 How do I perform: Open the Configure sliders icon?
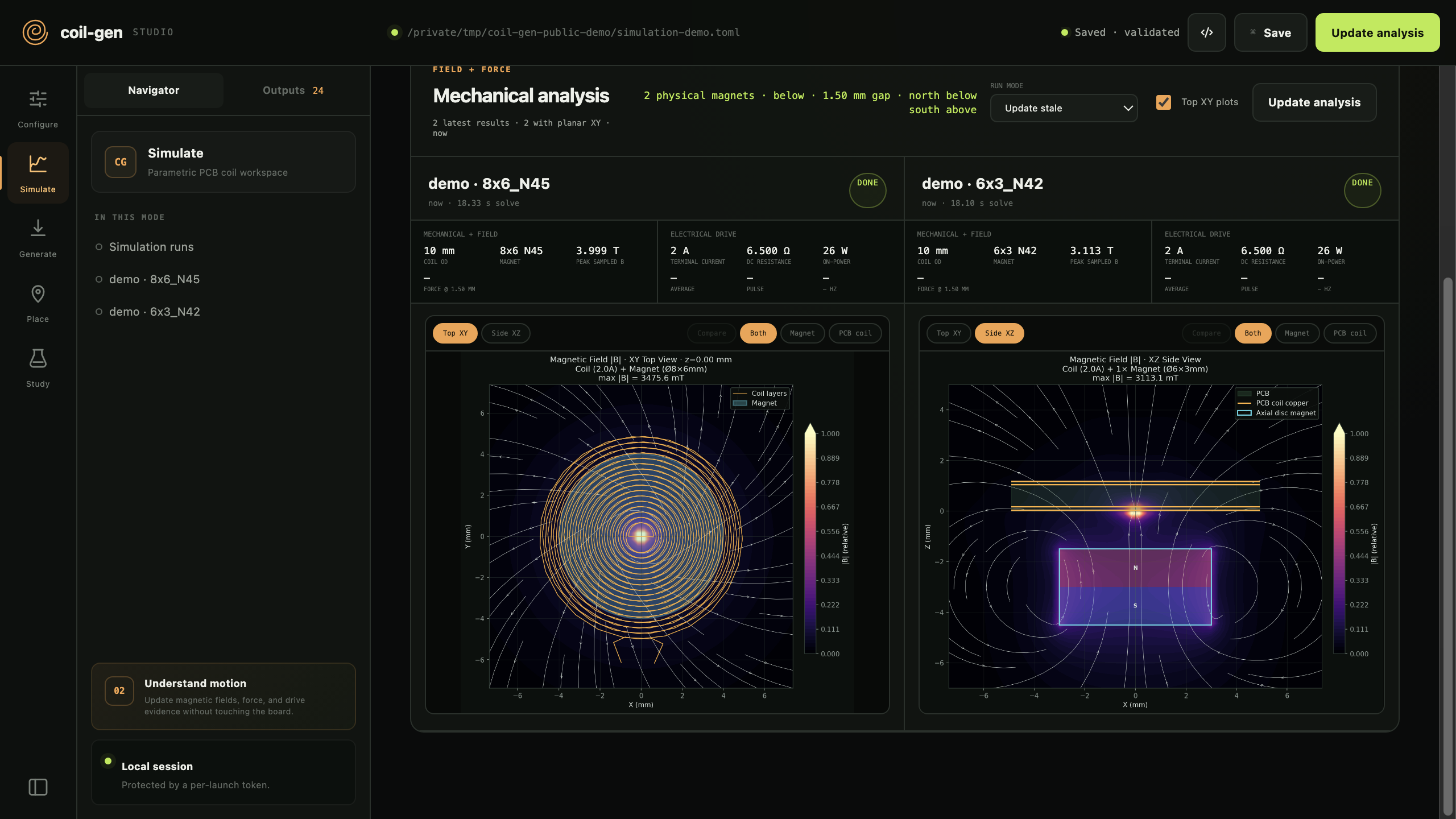(38, 100)
